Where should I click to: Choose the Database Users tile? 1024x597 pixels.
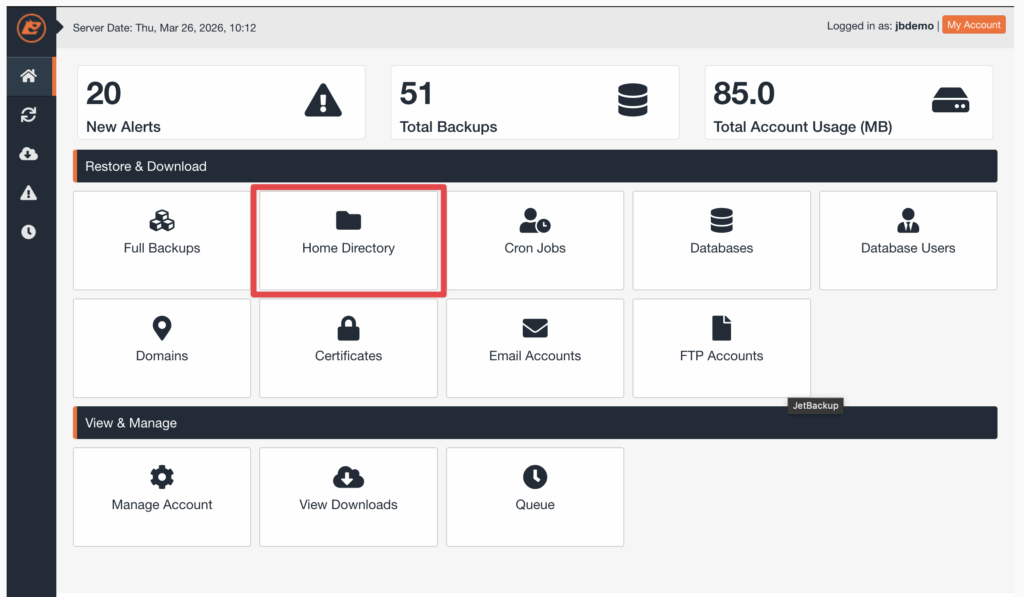tap(908, 240)
